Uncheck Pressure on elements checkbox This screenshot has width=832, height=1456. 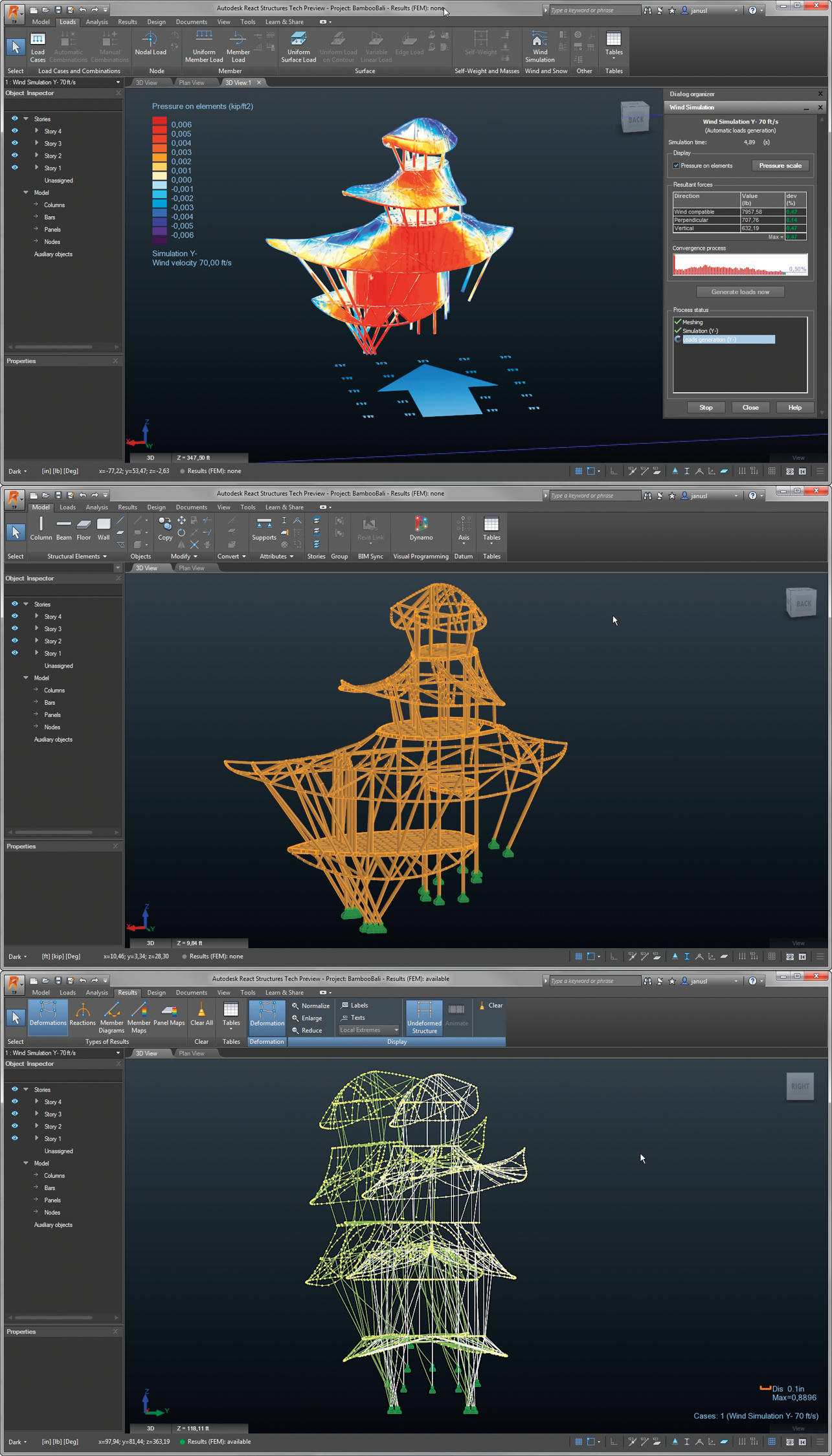click(677, 166)
